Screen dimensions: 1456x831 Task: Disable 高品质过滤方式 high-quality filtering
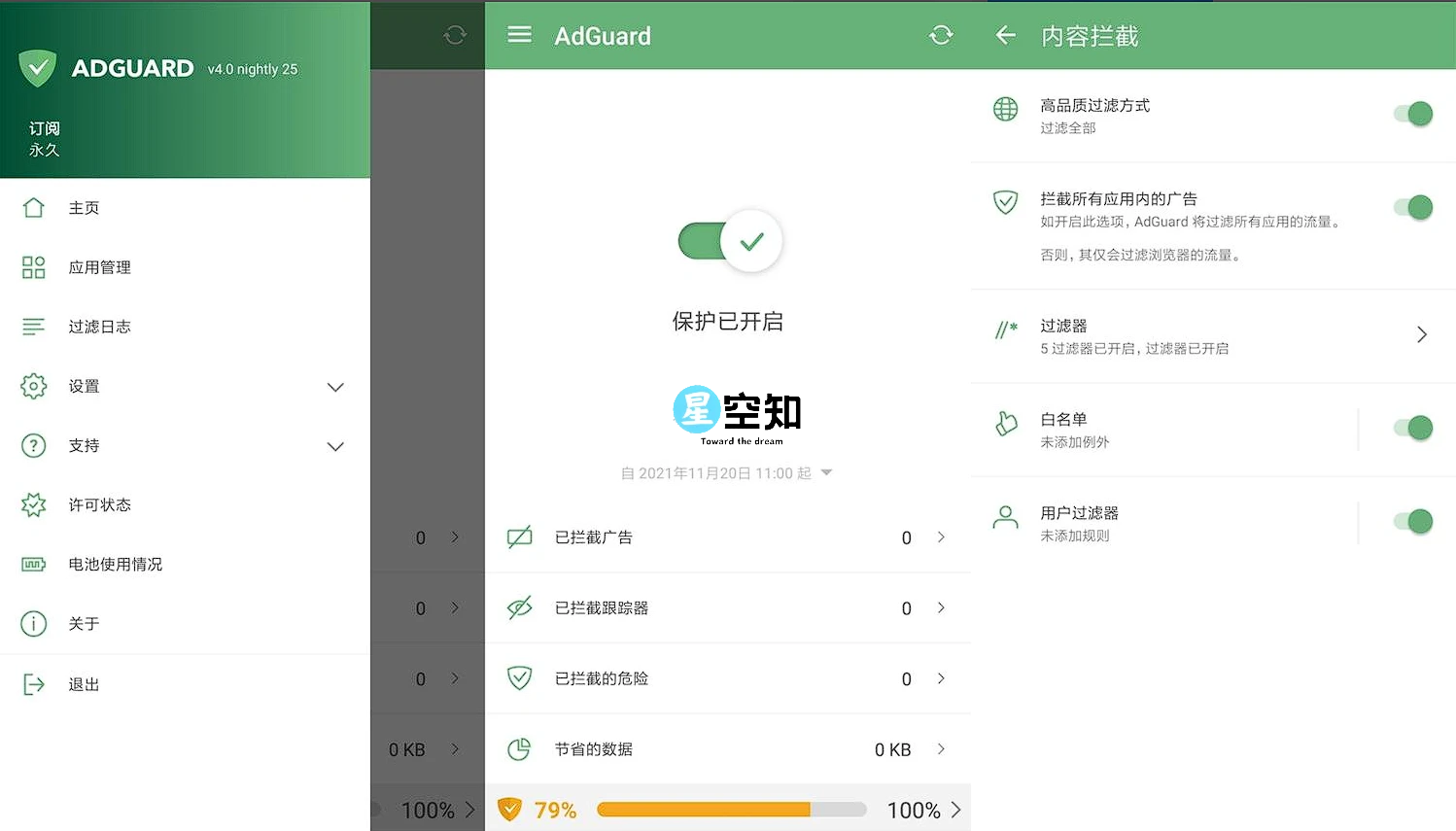click(x=1411, y=114)
